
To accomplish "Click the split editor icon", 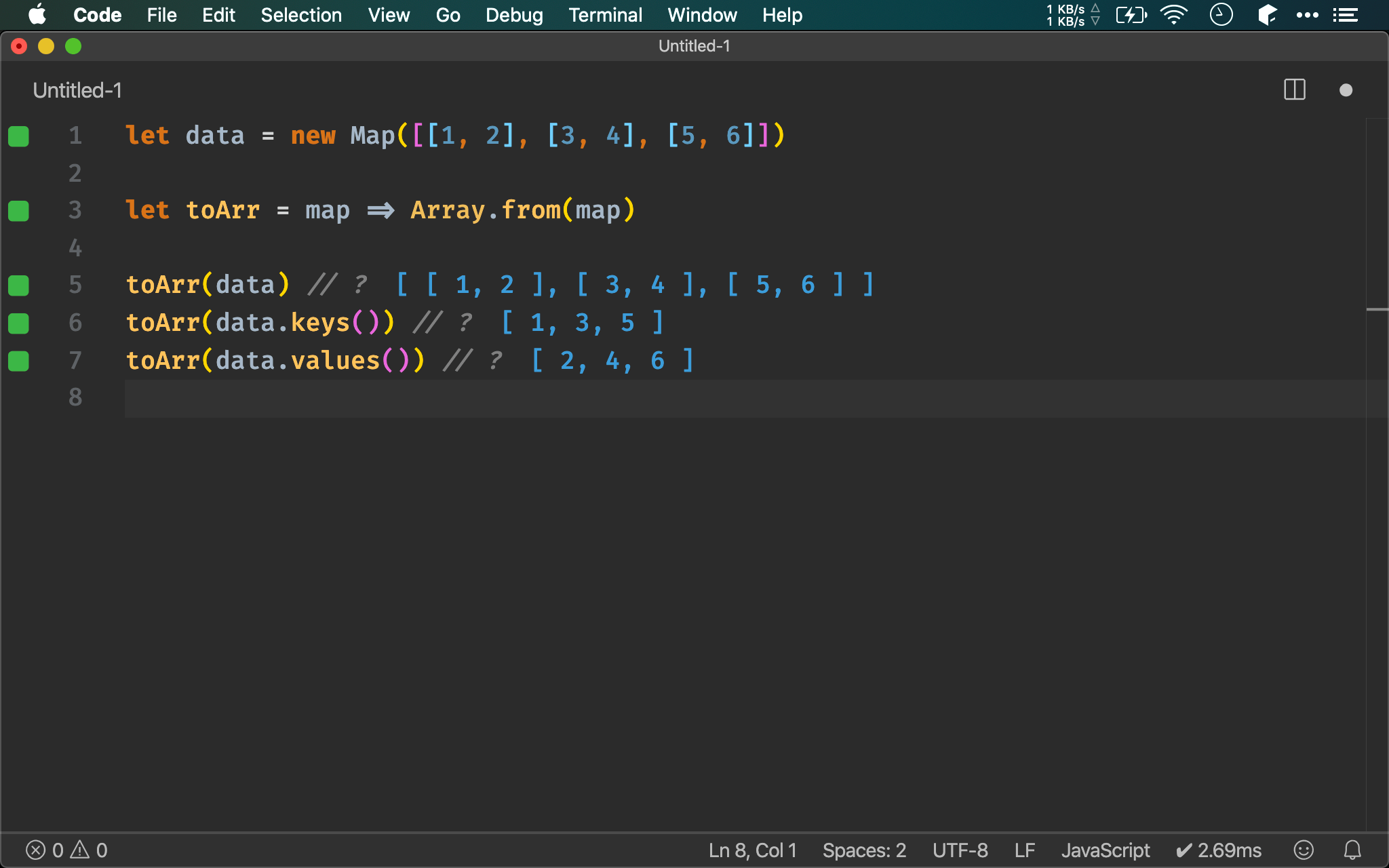I will pos(1294,90).
